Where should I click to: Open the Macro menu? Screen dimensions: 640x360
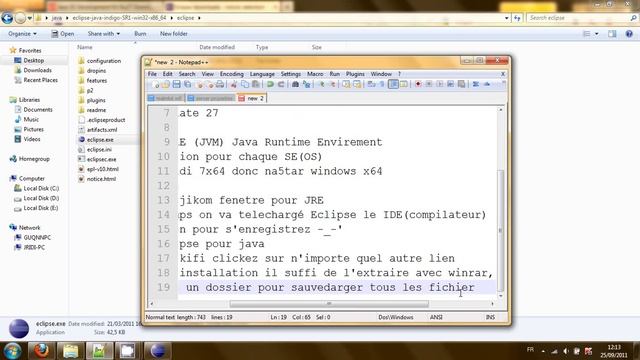click(x=315, y=74)
